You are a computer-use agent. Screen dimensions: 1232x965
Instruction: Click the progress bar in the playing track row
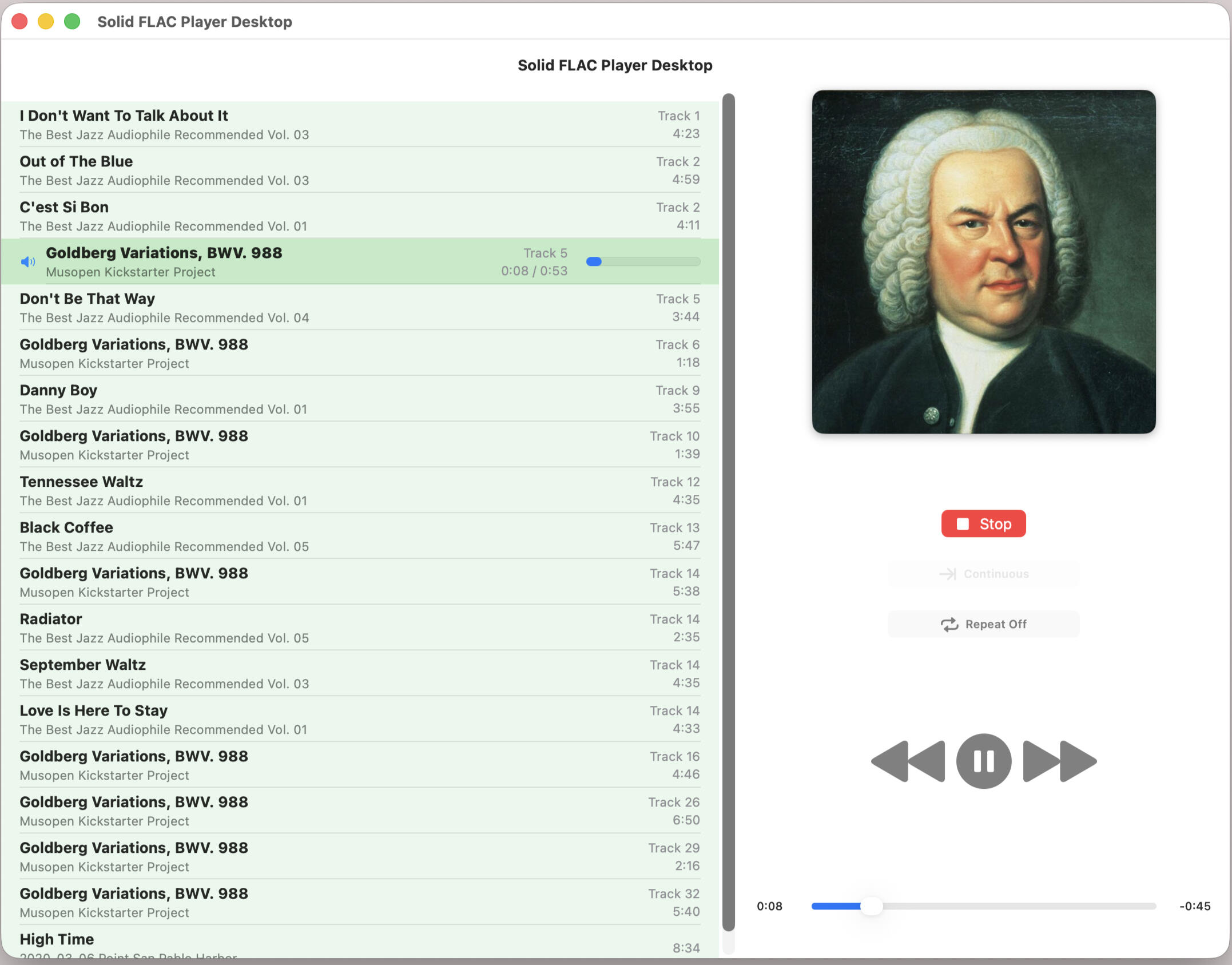643,261
